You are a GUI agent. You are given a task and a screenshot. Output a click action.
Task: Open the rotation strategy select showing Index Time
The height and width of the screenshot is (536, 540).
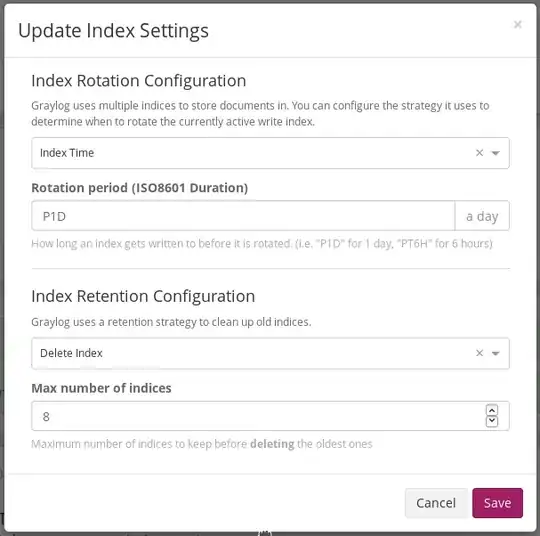tap(270, 153)
